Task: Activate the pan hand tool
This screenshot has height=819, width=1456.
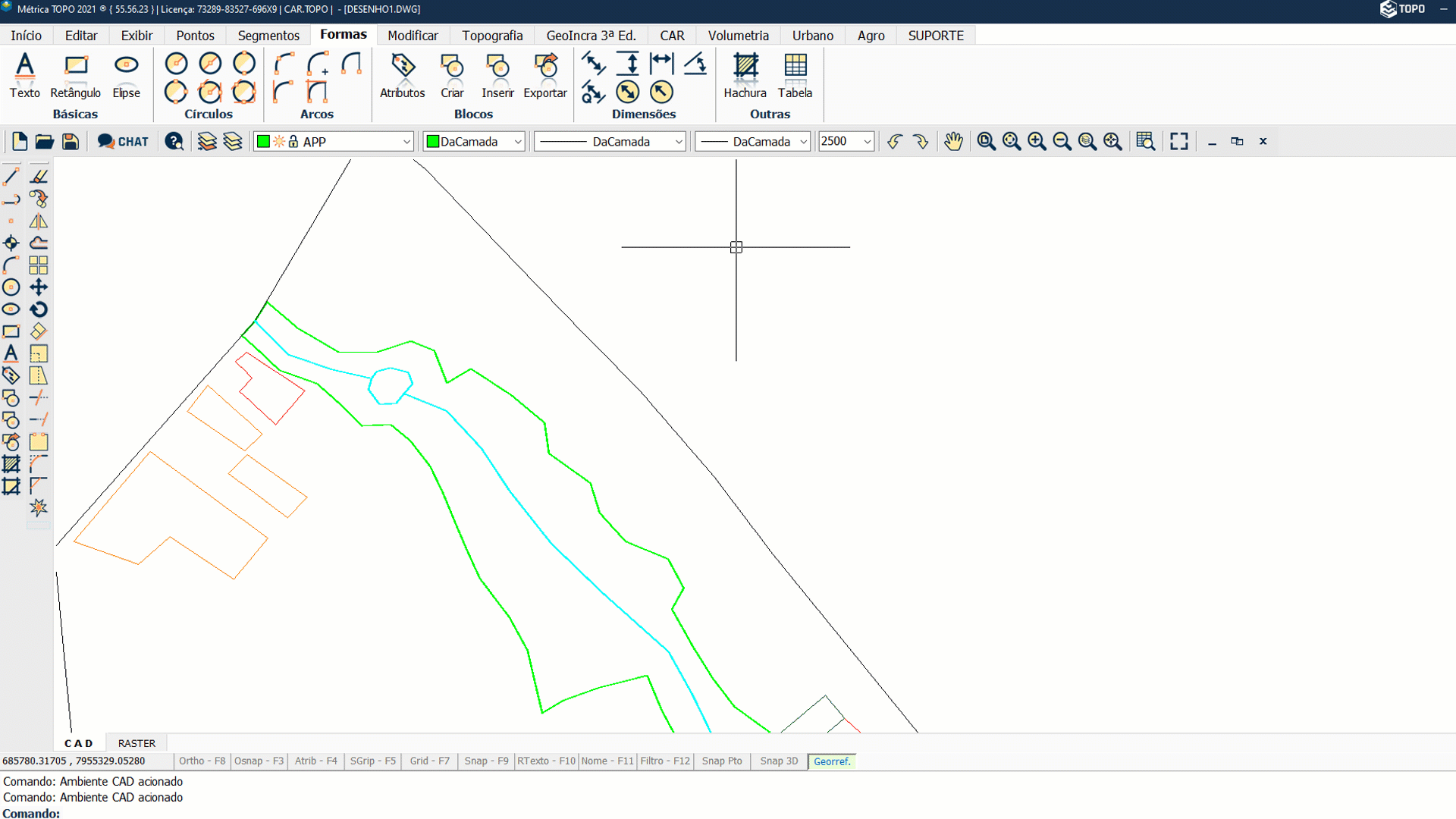Action: [953, 141]
